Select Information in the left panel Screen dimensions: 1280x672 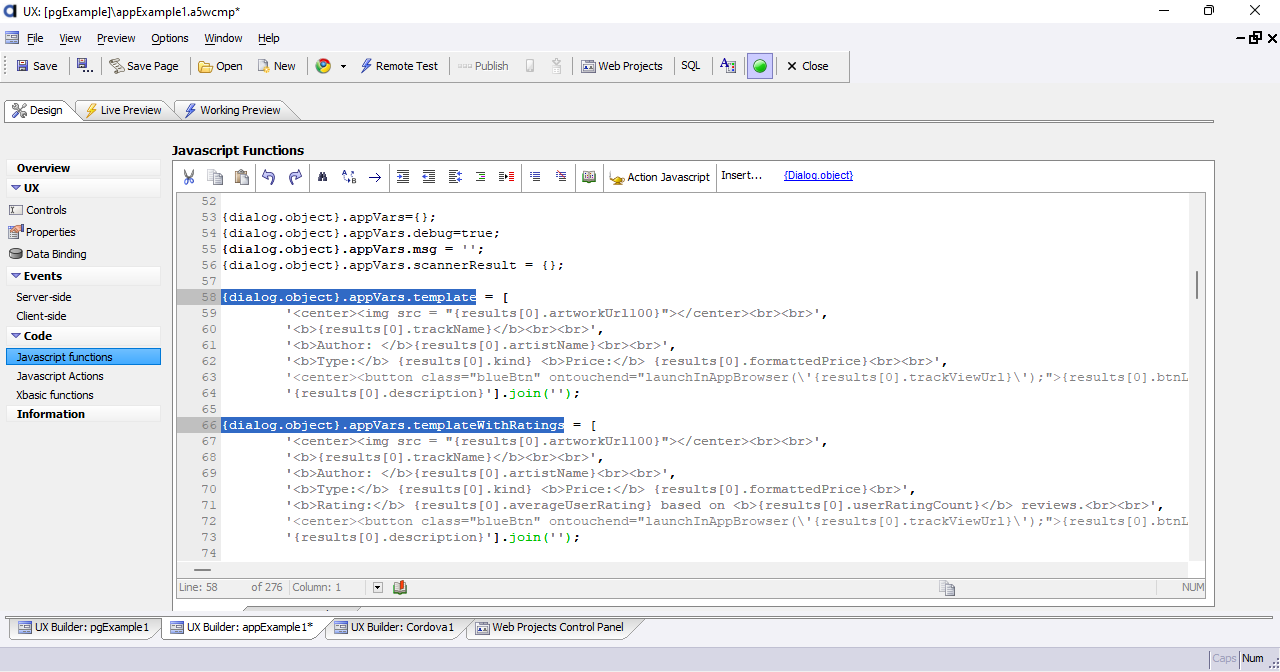[83, 414]
